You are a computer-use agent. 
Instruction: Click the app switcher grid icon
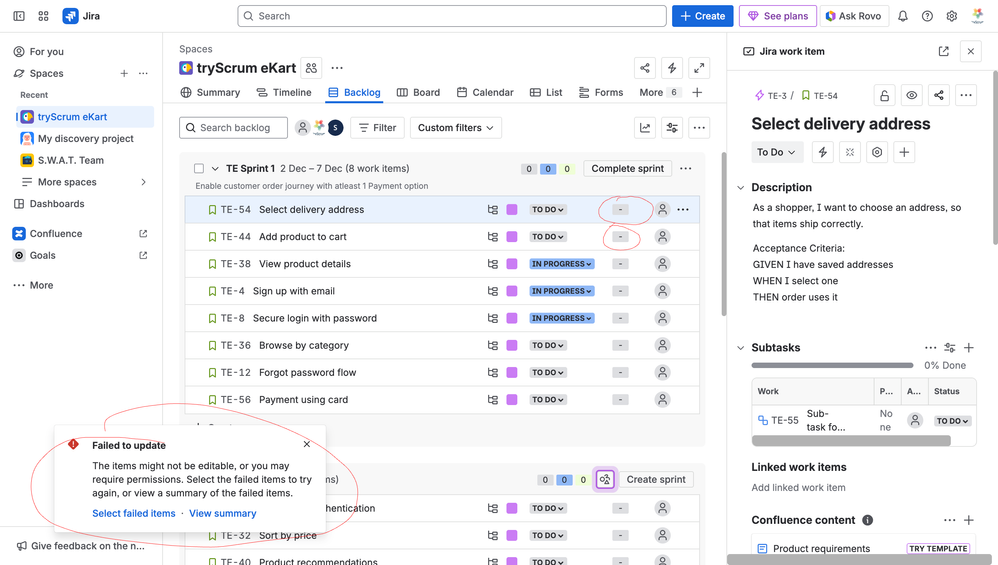43,16
